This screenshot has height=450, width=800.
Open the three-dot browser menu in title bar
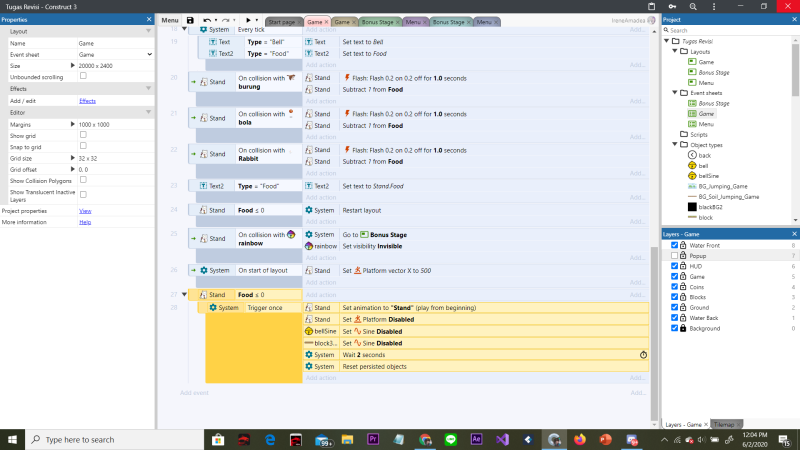pyautogui.click(x=714, y=7)
